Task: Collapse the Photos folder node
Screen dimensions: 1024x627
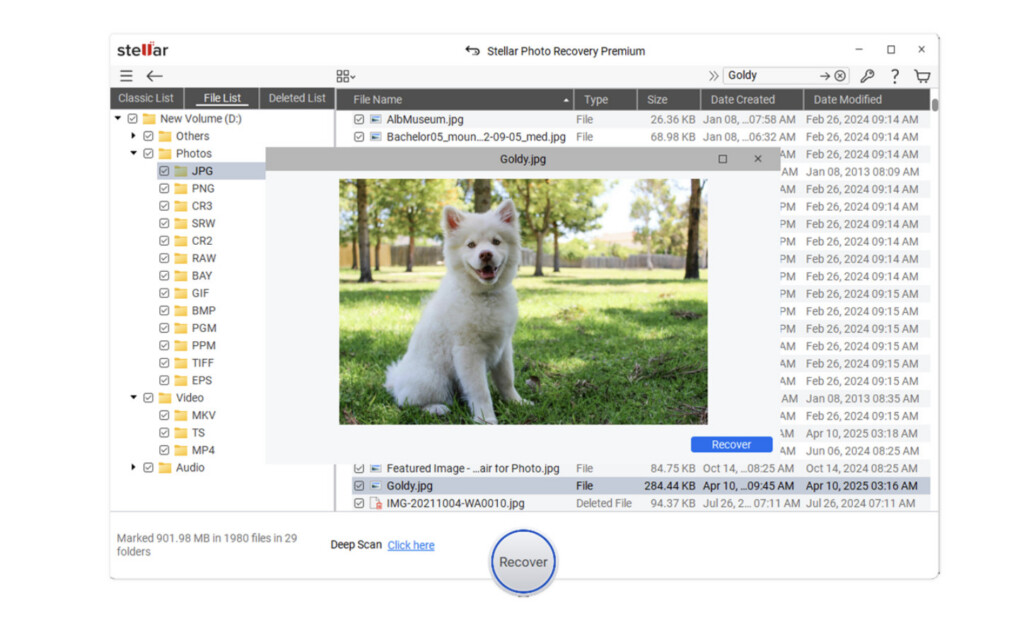Action: (x=133, y=153)
